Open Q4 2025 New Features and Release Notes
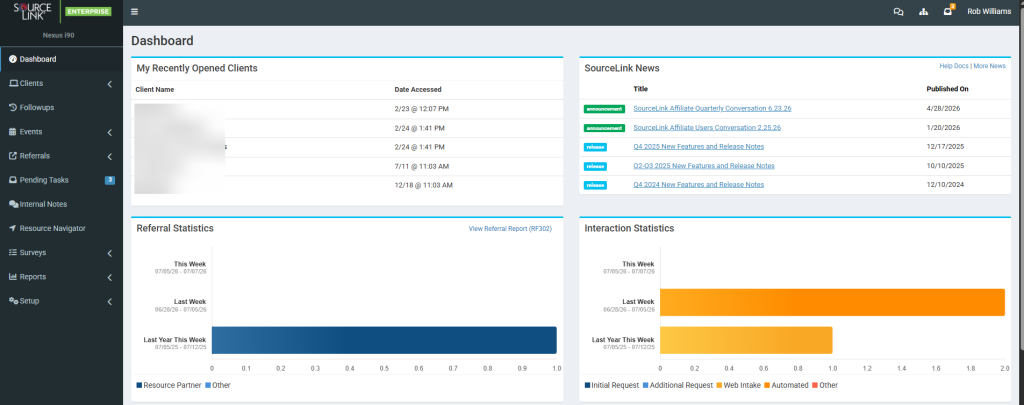This screenshot has width=1024, height=405. 698,146
